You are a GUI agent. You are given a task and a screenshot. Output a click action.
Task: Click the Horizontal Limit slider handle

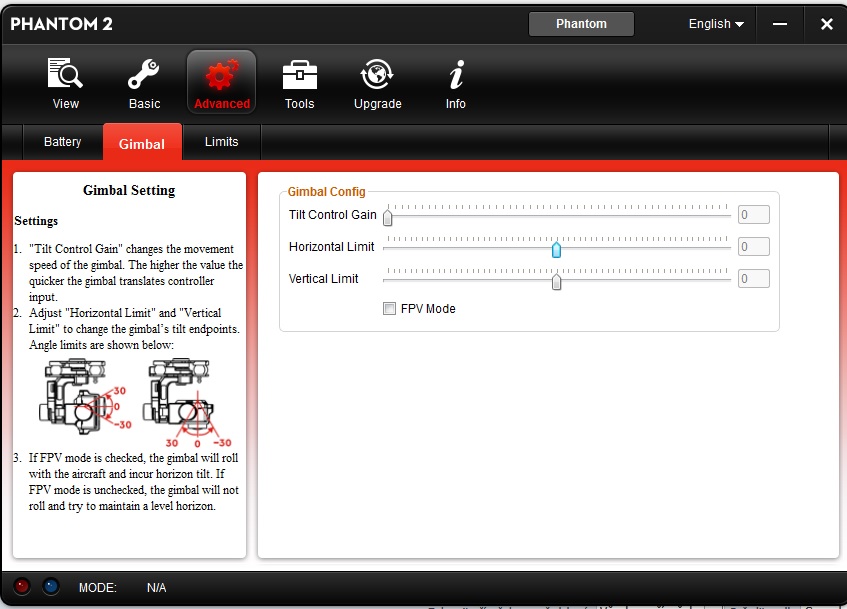(x=556, y=249)
